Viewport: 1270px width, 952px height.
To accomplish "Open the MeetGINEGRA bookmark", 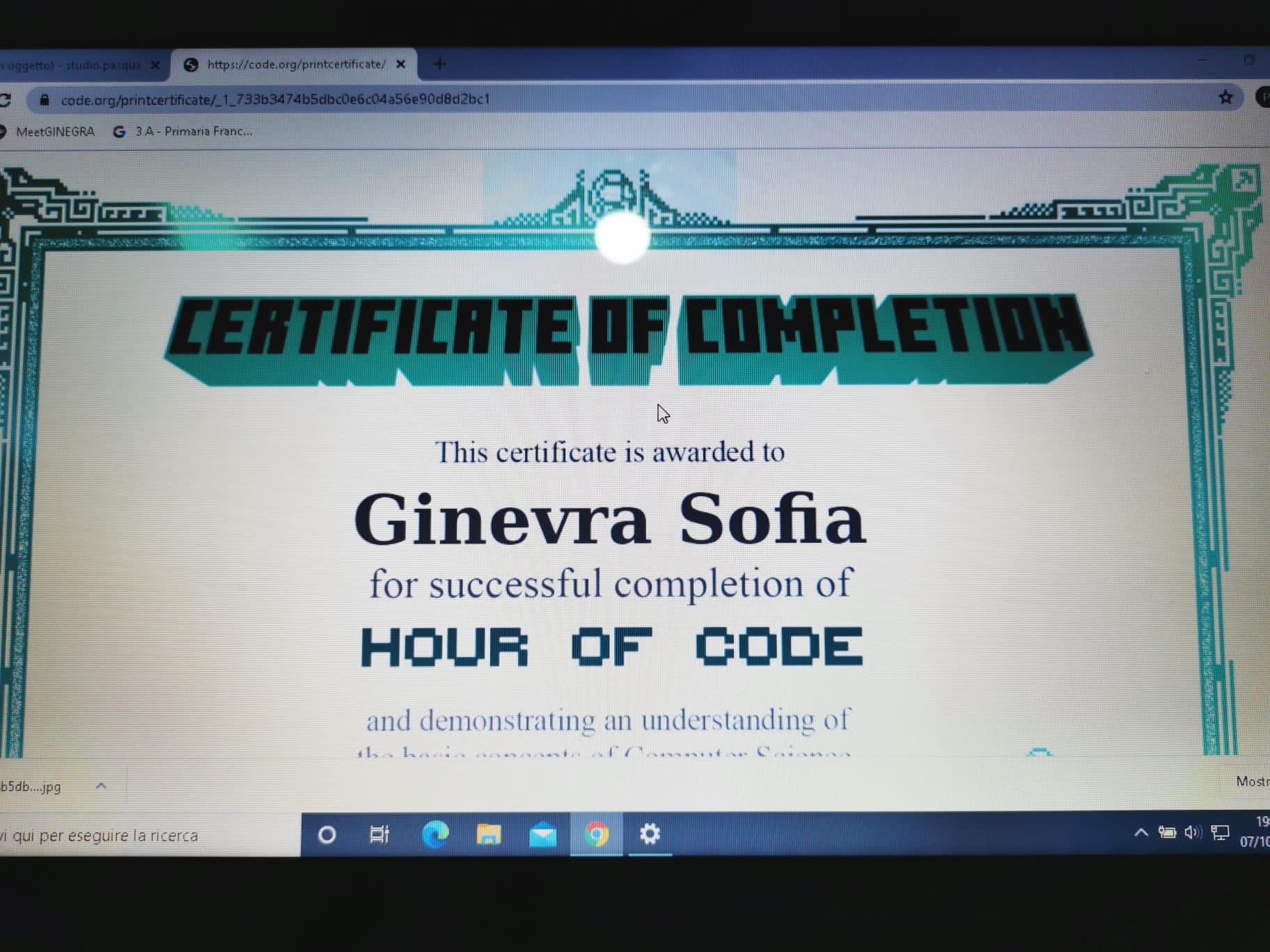I will [x=47, y=131].
